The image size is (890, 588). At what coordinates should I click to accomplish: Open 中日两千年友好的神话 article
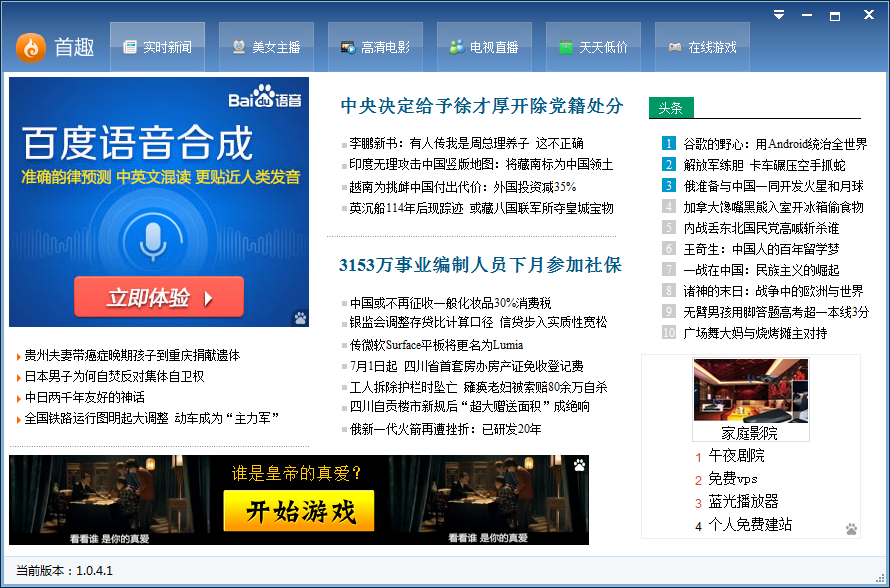tap(85, 397)
